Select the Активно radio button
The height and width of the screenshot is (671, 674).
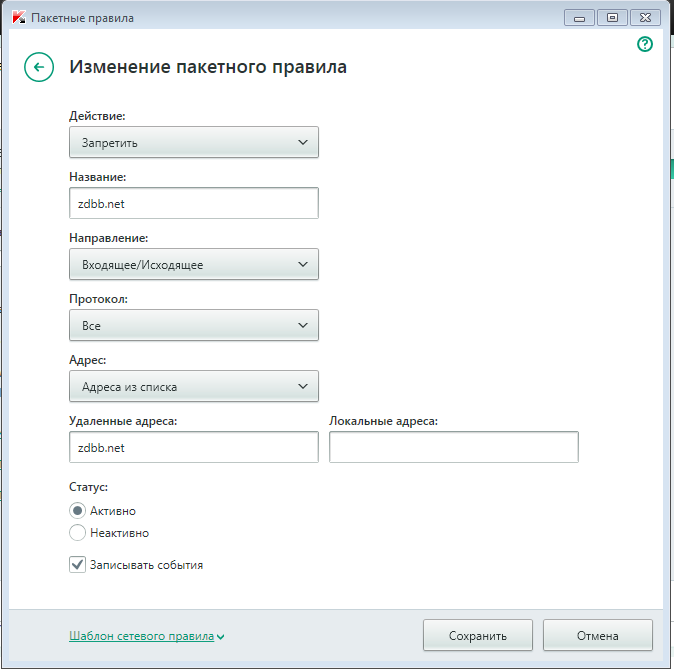[78, 511]
